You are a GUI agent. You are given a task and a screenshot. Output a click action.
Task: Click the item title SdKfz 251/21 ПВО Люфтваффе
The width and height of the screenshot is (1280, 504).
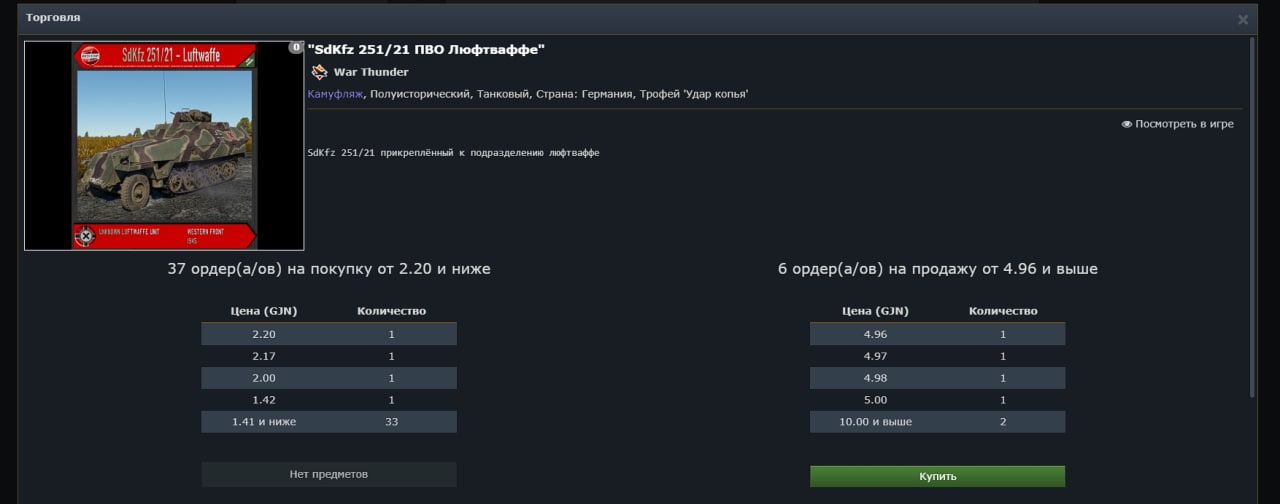click(427, 49)
